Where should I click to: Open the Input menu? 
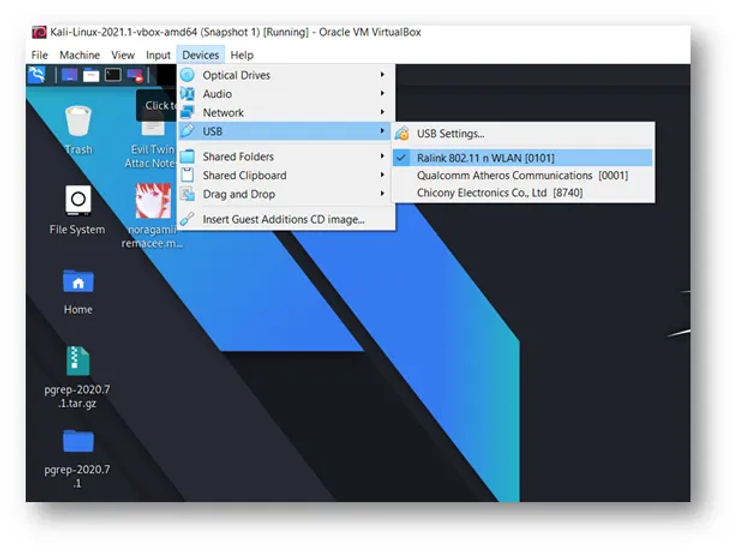pyautogui.click(x=158, y=55)
